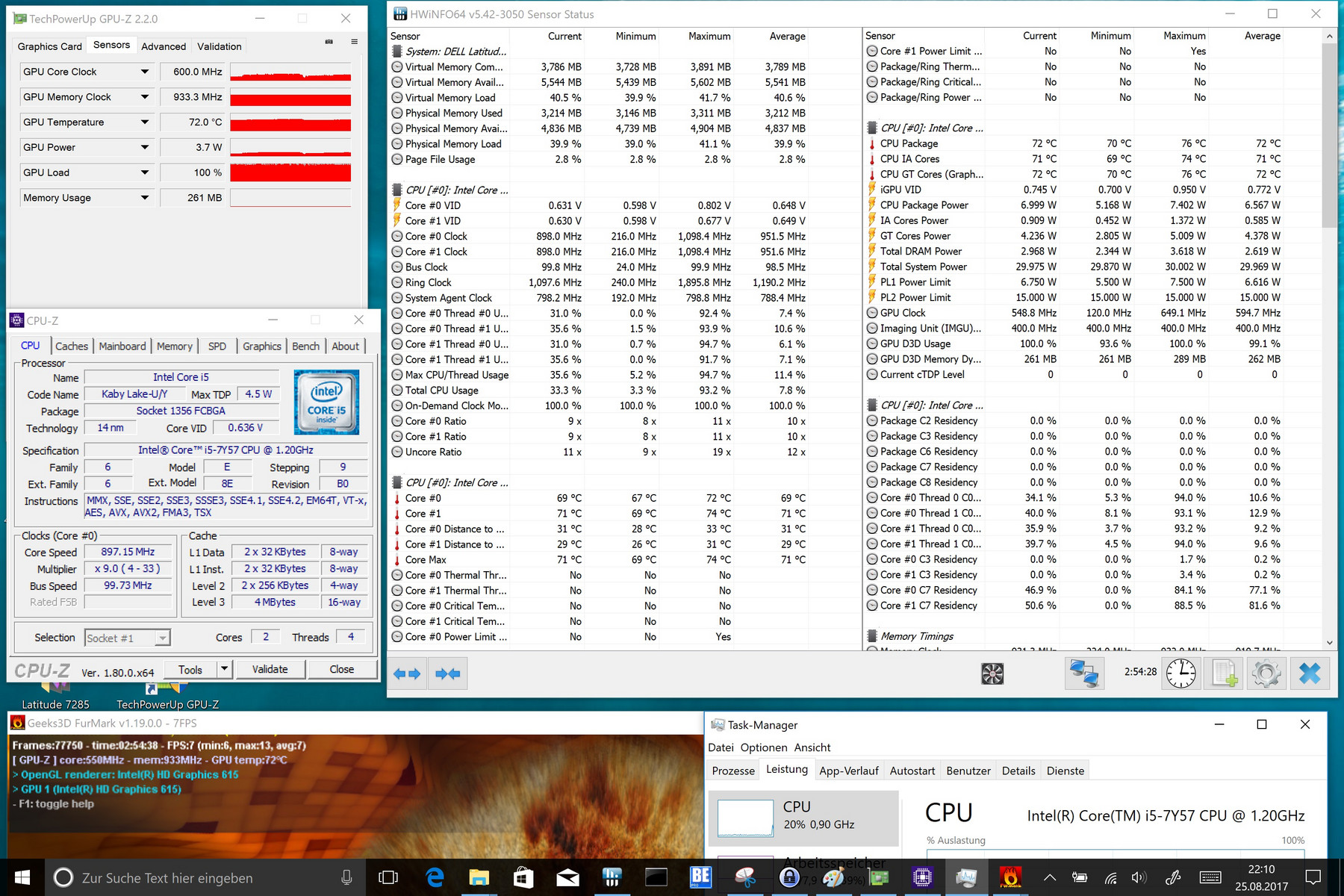1344x896 pixels.
Task: Switch to GPU-Z Graphics Card tab
Action: click(x=50, y=46)
